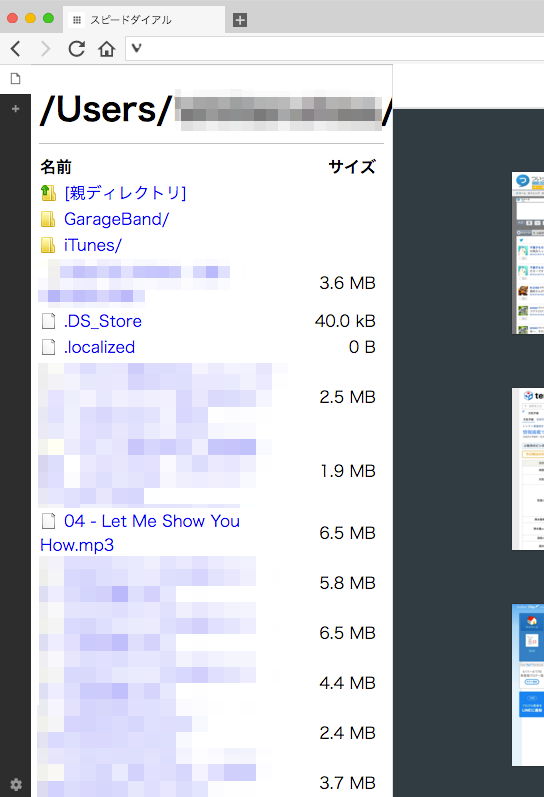Go to the home page
544x797 pixels.
point(106,49)
